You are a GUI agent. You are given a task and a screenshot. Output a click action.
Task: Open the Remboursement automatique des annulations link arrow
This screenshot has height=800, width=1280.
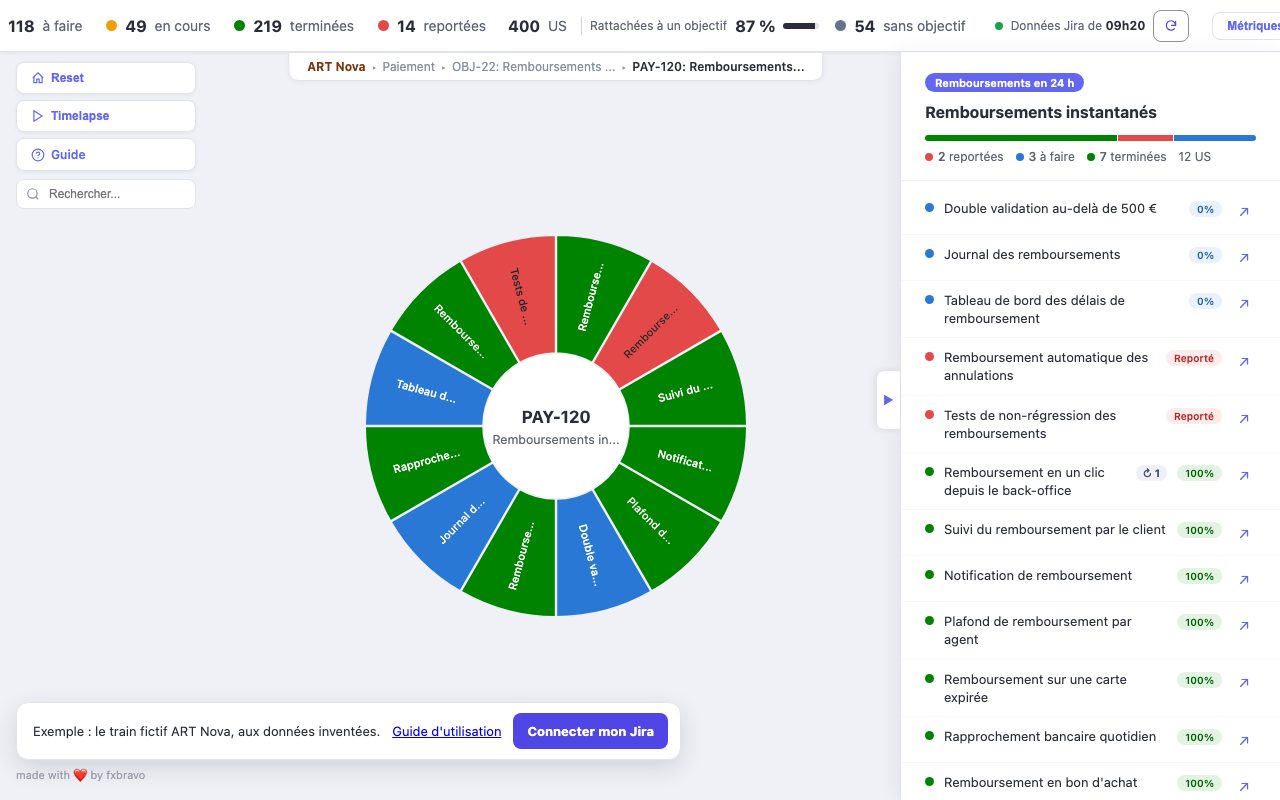[x=1244, y=360]
